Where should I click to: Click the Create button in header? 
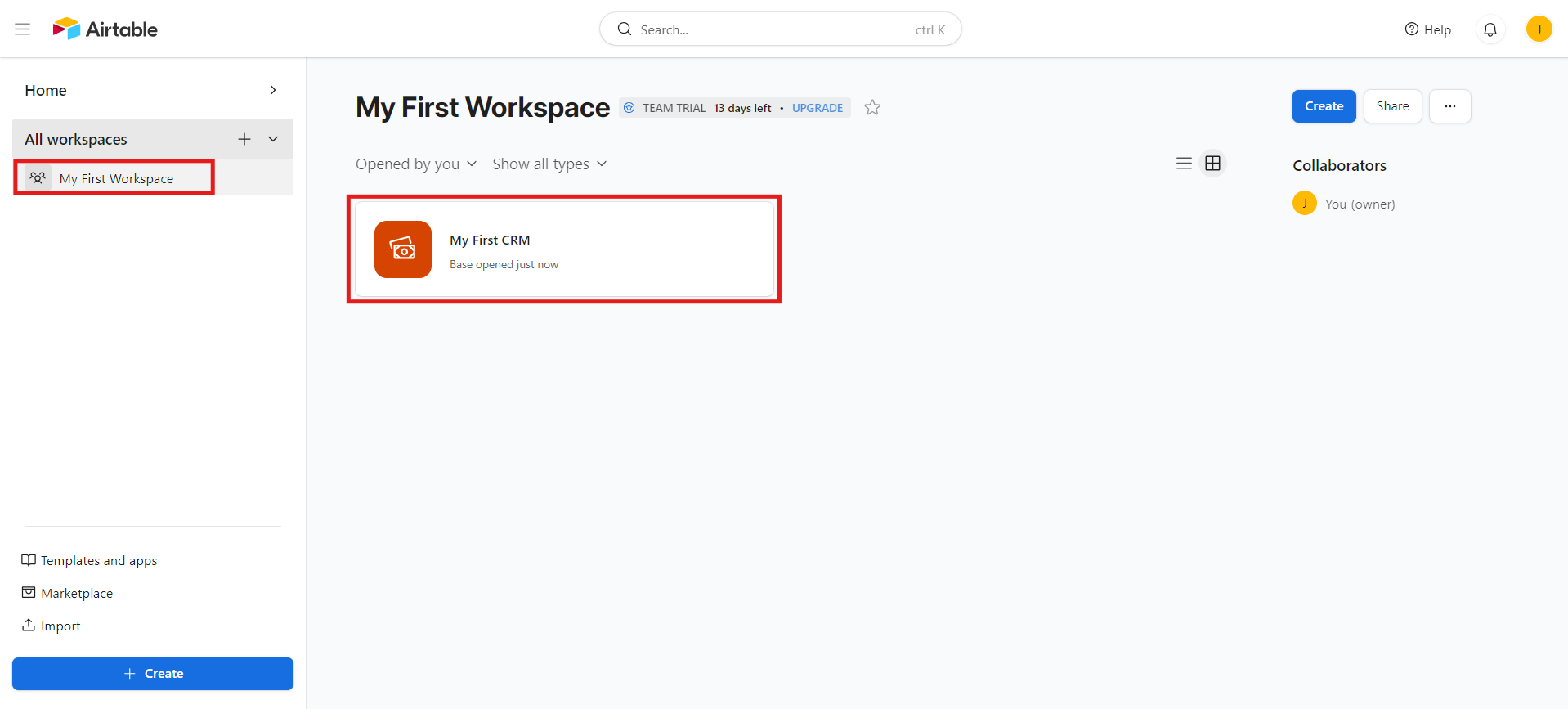pos(1324,106)
